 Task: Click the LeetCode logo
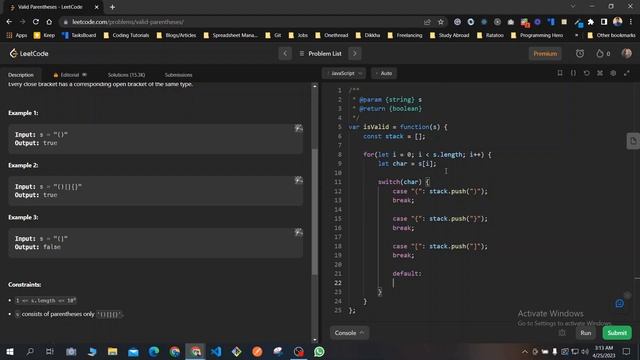[x=29, y=53]
